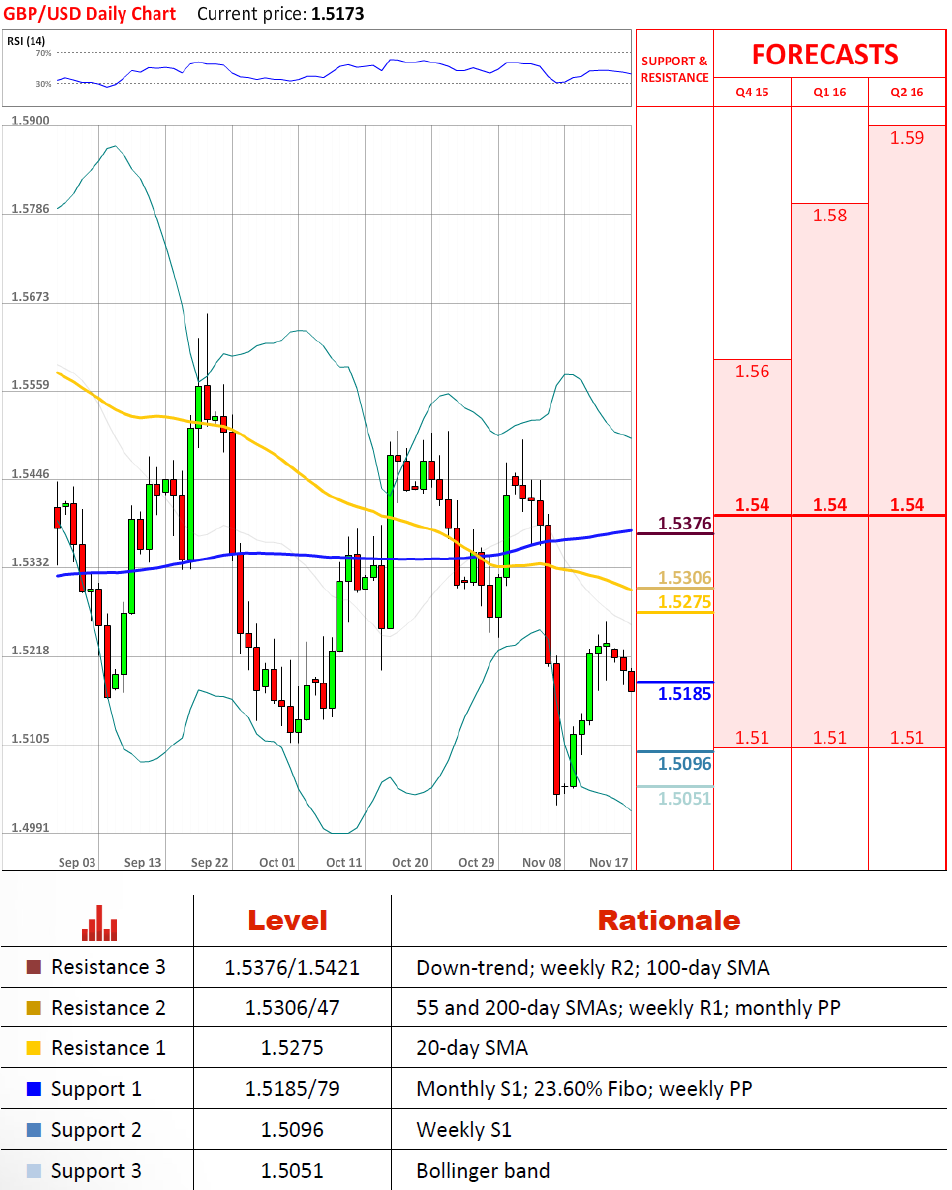Select the Support 3 light swatch
Image resolution: width=952 pixels, height=1190 pixels.
(33, 1171)
